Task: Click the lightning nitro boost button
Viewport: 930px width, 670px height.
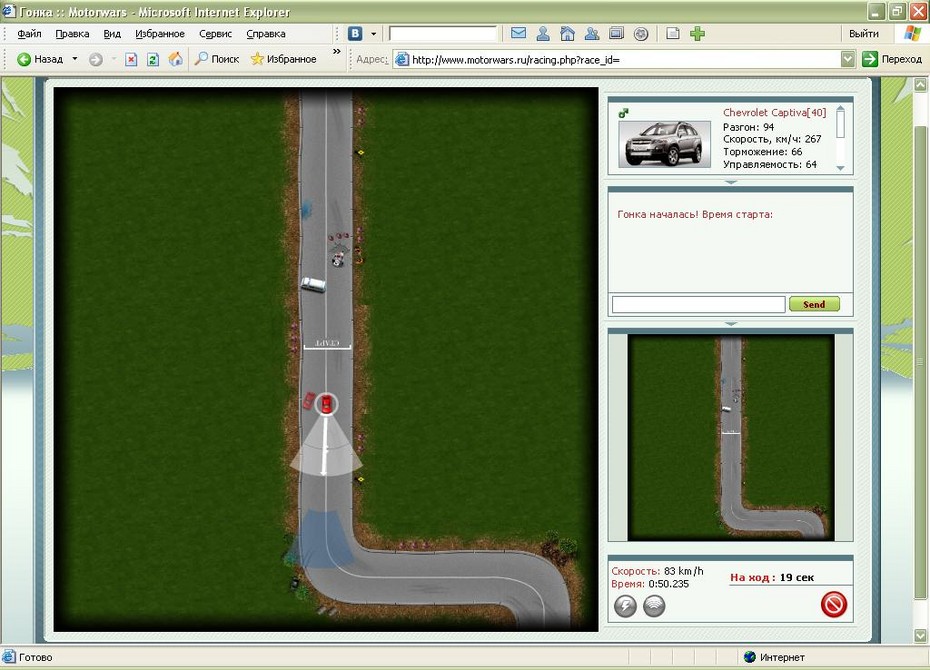Action: [x=625, y=606]
